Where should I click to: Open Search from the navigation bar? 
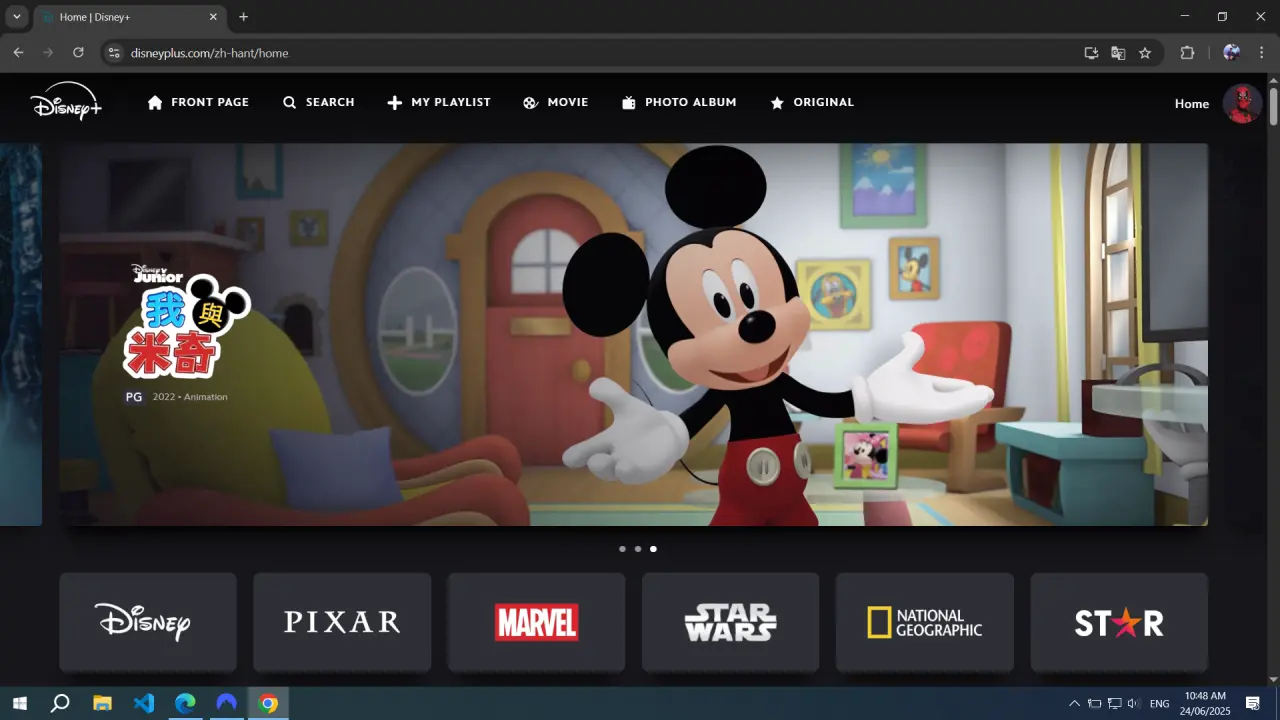(318, 102)
